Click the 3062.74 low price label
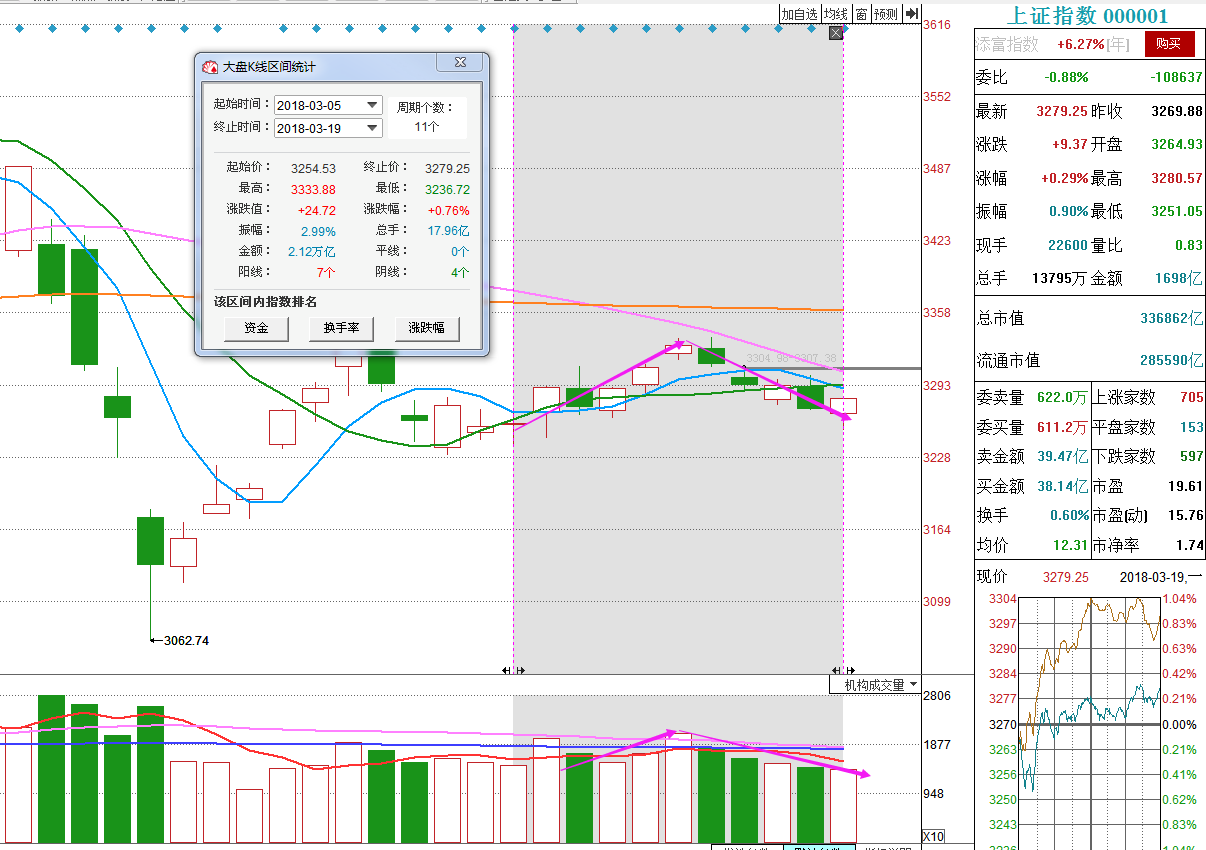The width and height of the screenshot is (1206, 850). pyautogui.click(x=186, y=640)
